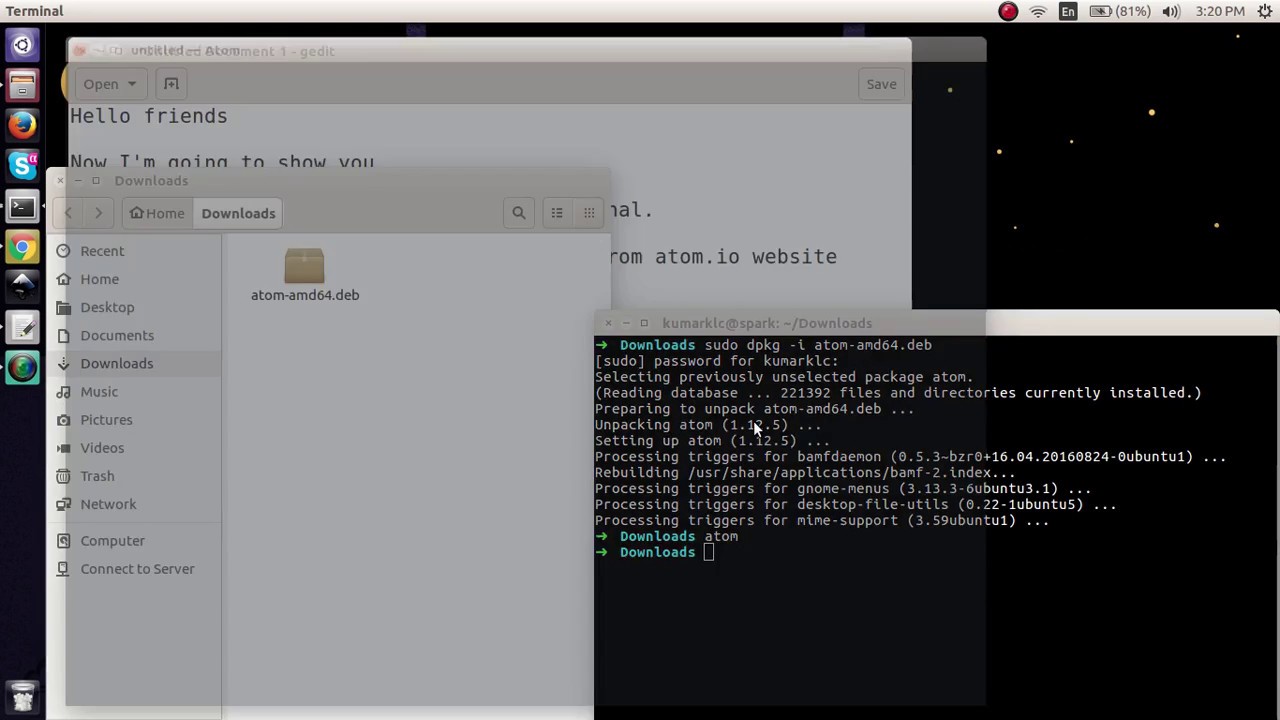This screenshot has height=720, width=1280.
Task: Open the sound volume indicator
Action: [1172, 11]
